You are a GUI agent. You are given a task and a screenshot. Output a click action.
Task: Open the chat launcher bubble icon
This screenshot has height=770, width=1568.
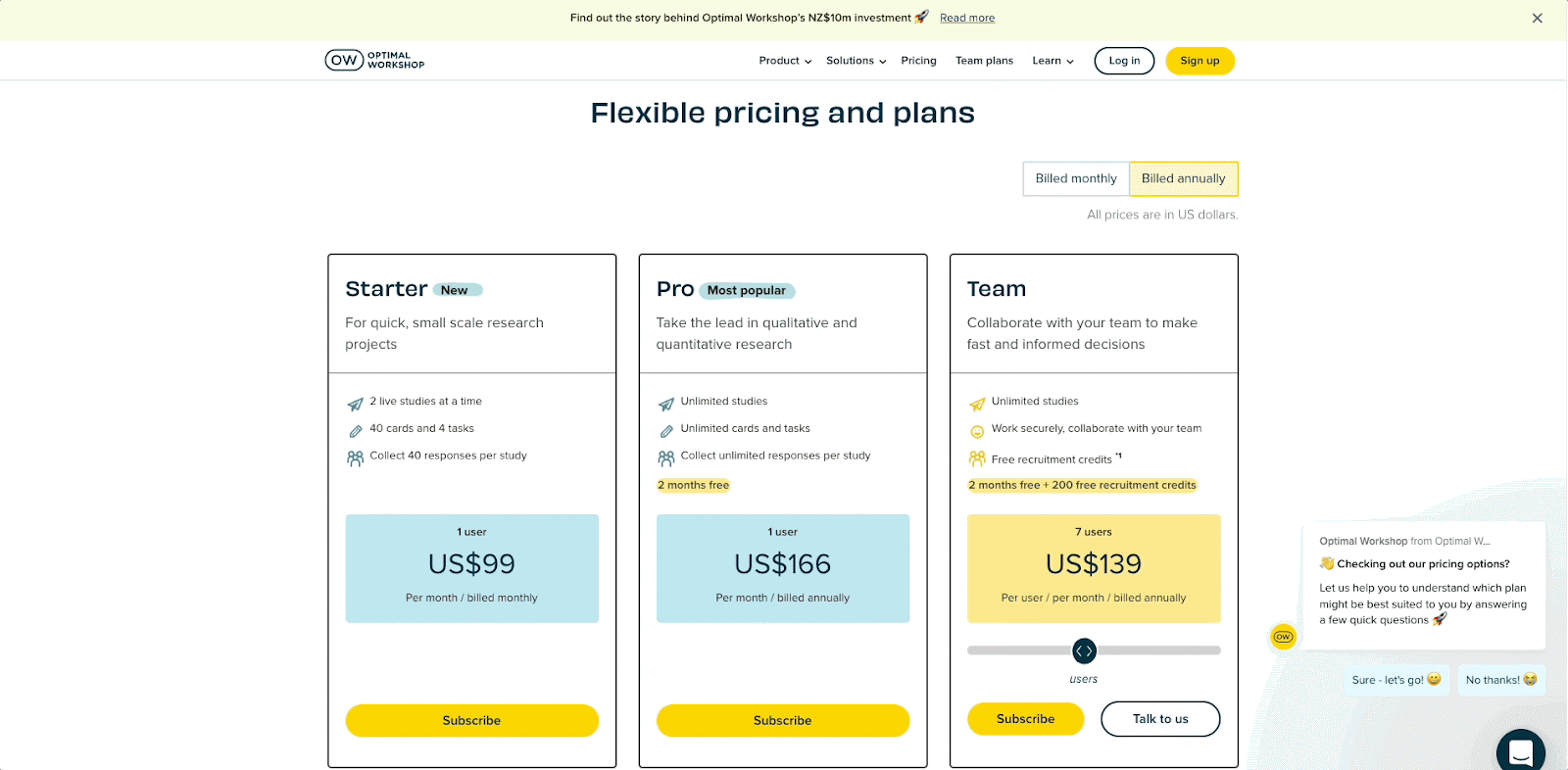[x=1521, y=751]
